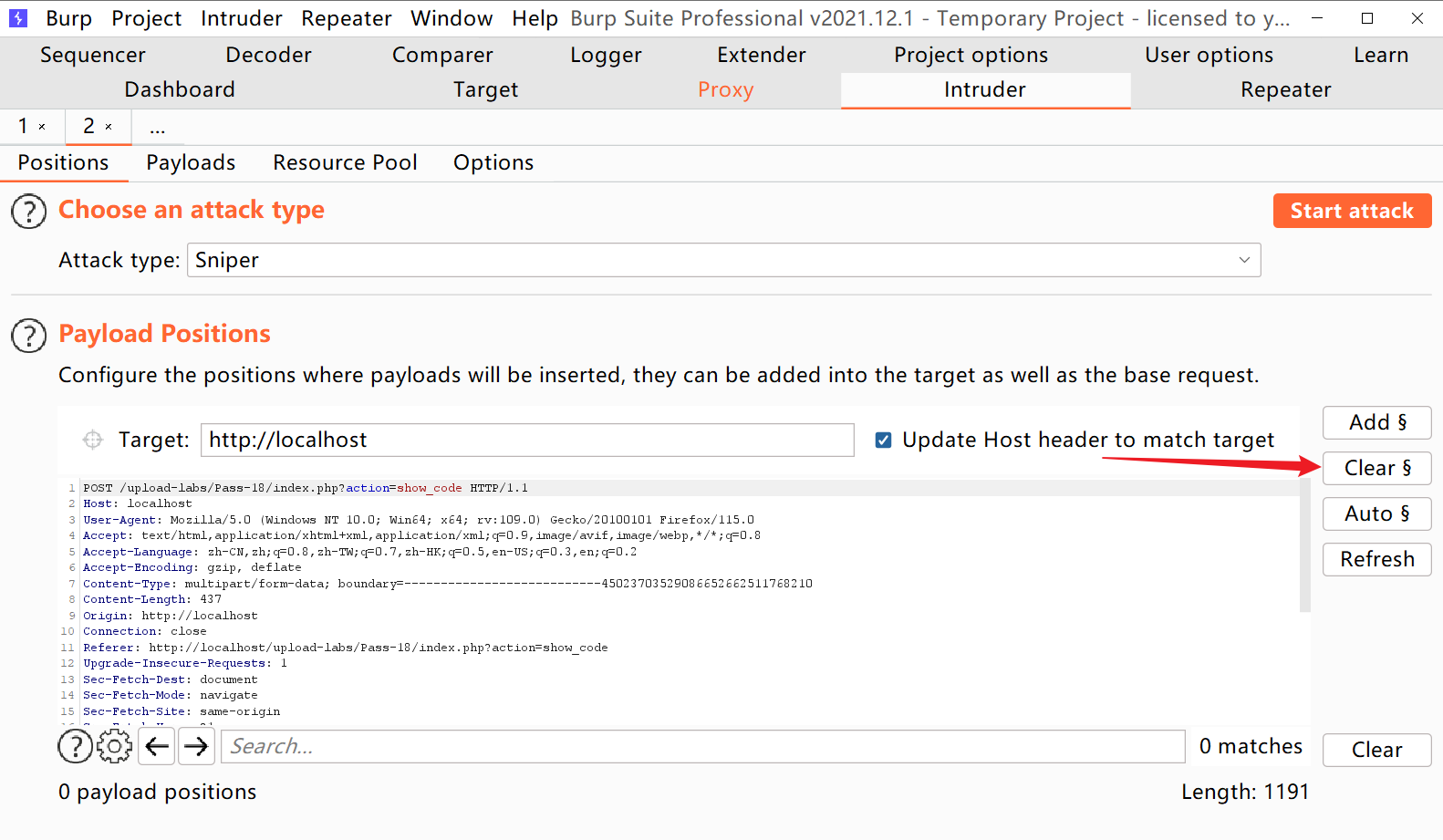Screen dimensions: 1443x840
Task: Open the Project menu
Action: click(x=146, y=18)
